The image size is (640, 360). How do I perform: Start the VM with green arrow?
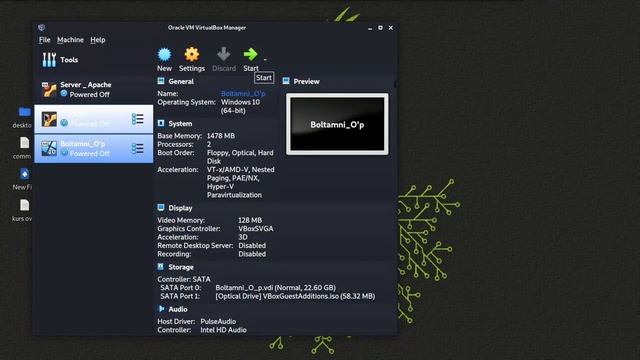click(250, 54)
